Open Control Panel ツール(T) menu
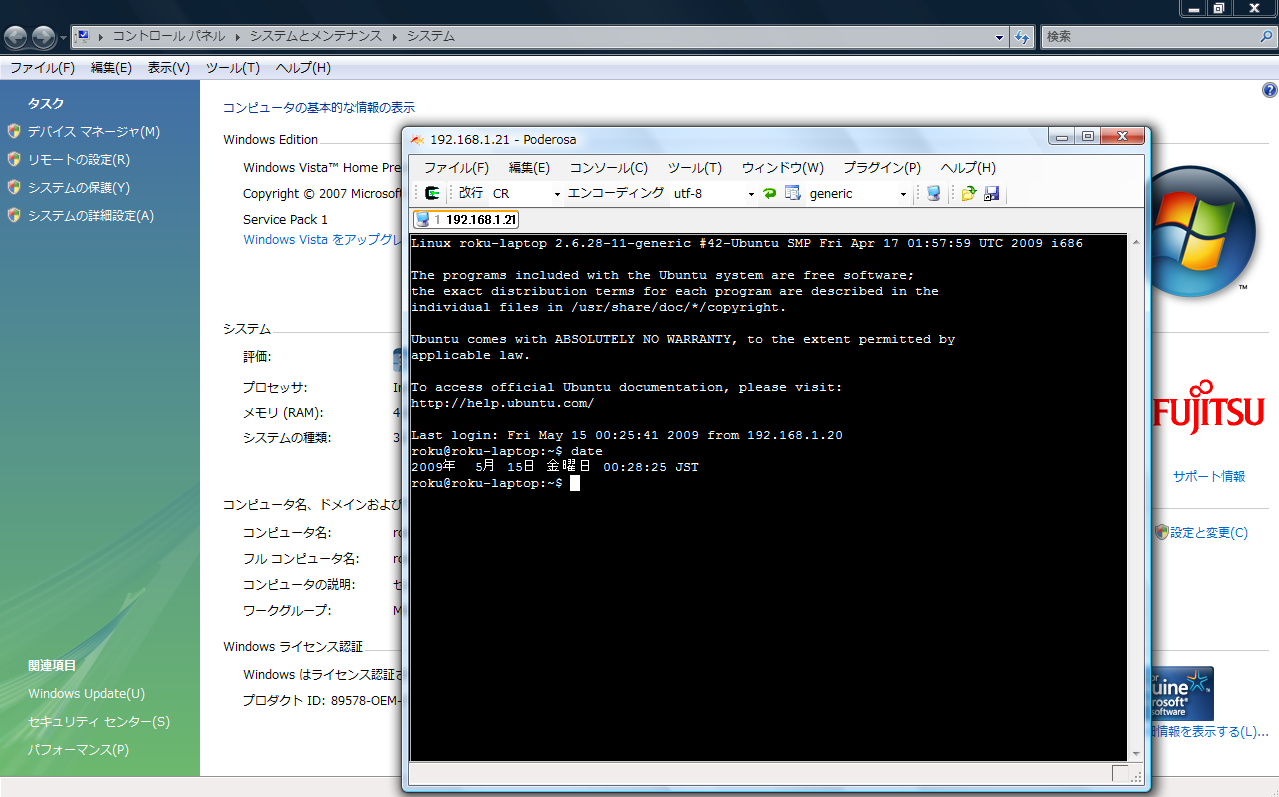 tap(232, 68)
